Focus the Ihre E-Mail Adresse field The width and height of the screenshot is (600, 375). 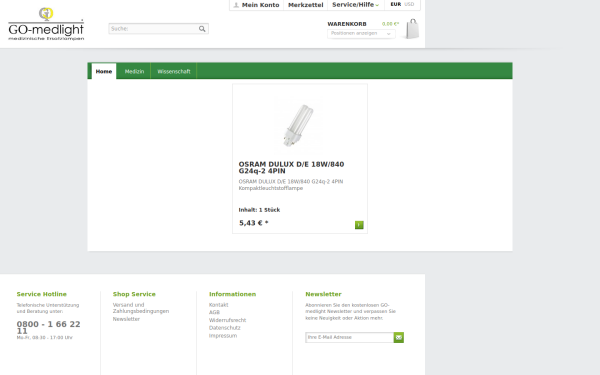tap(349, 338)
